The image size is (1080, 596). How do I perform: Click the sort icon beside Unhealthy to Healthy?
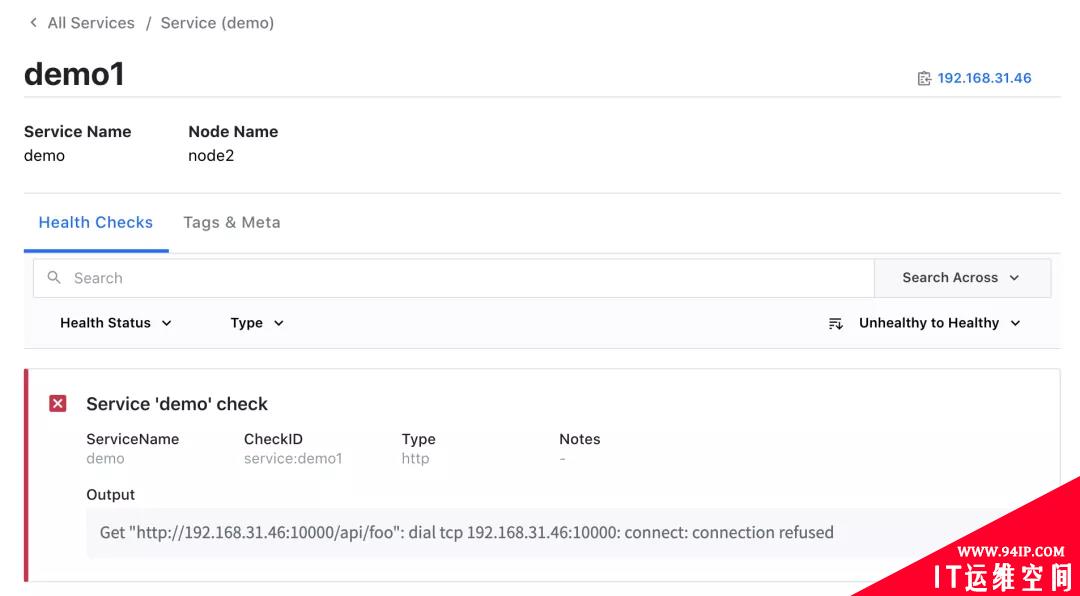(835, 323)
